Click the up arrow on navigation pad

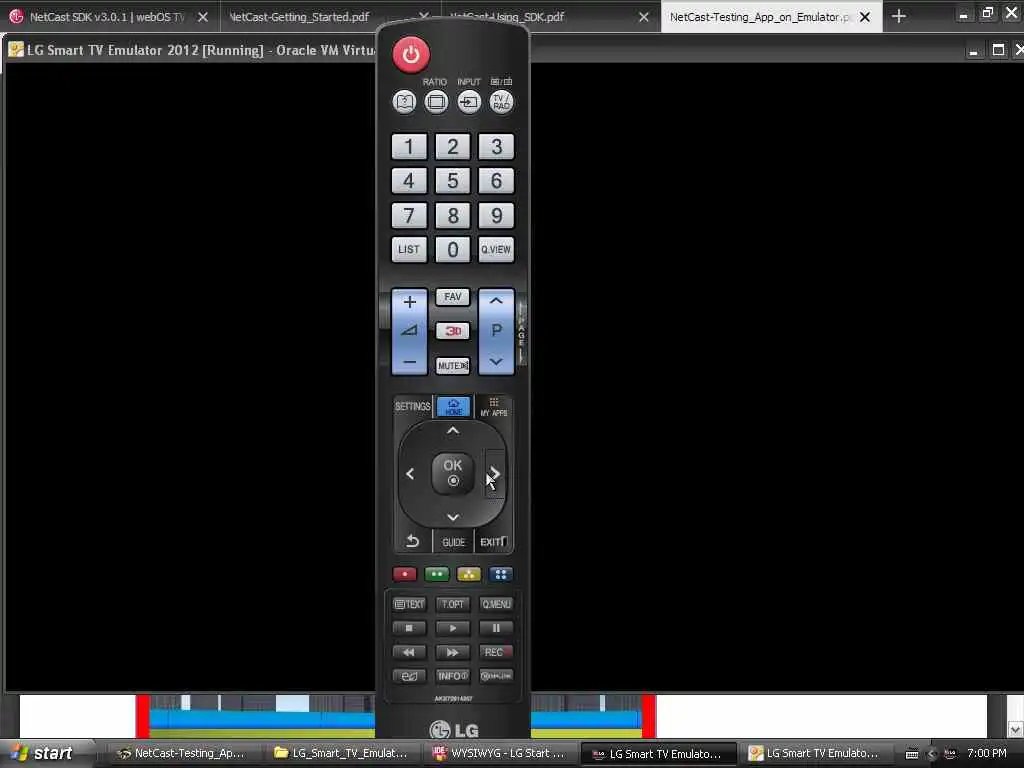click(453, 431)
